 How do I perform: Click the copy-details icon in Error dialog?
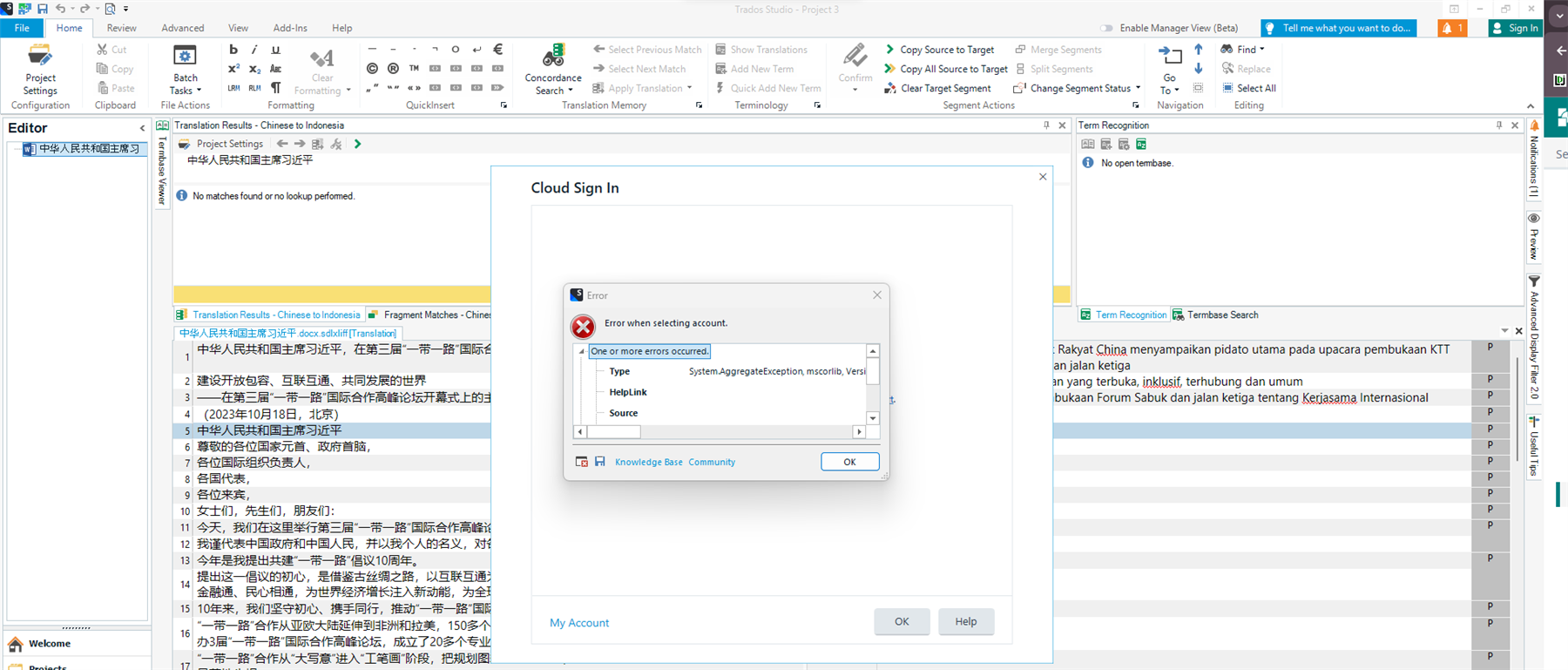[x=582, y=462]
